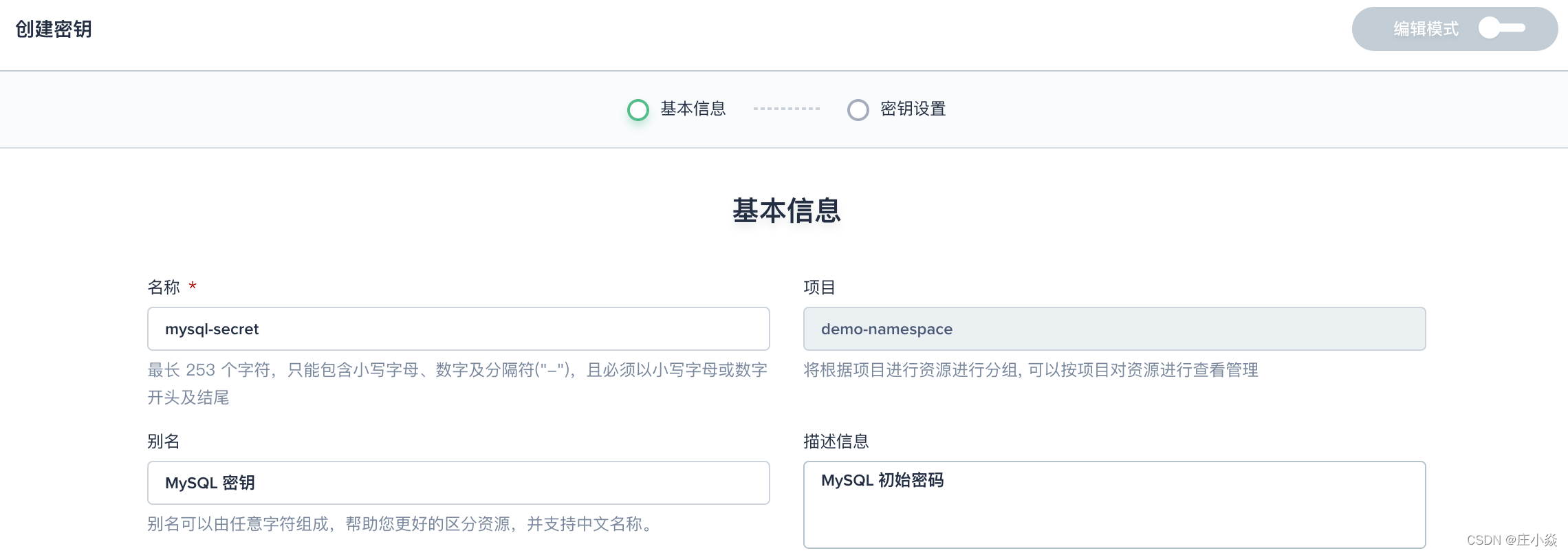
Task: Click the 编辑模式 label text
Action: click(1426, 29)
